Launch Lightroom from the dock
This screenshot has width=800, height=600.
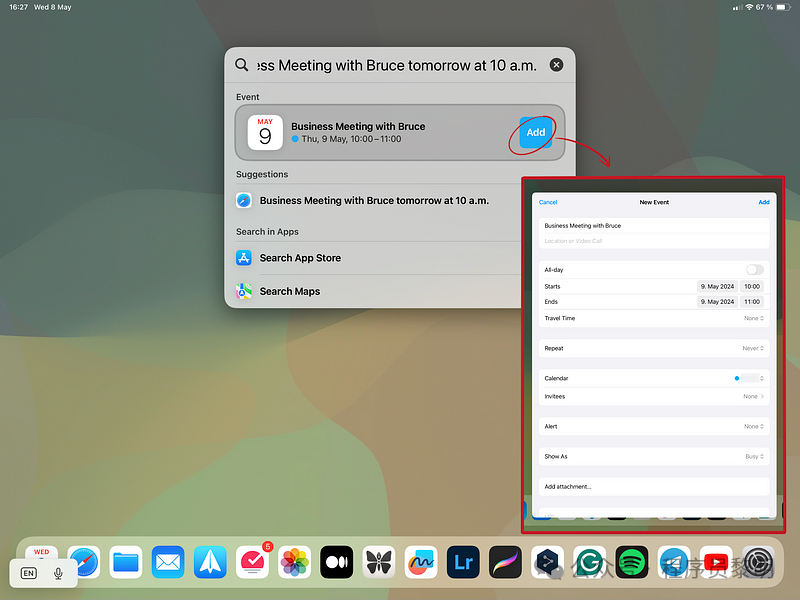click(463, 562)
